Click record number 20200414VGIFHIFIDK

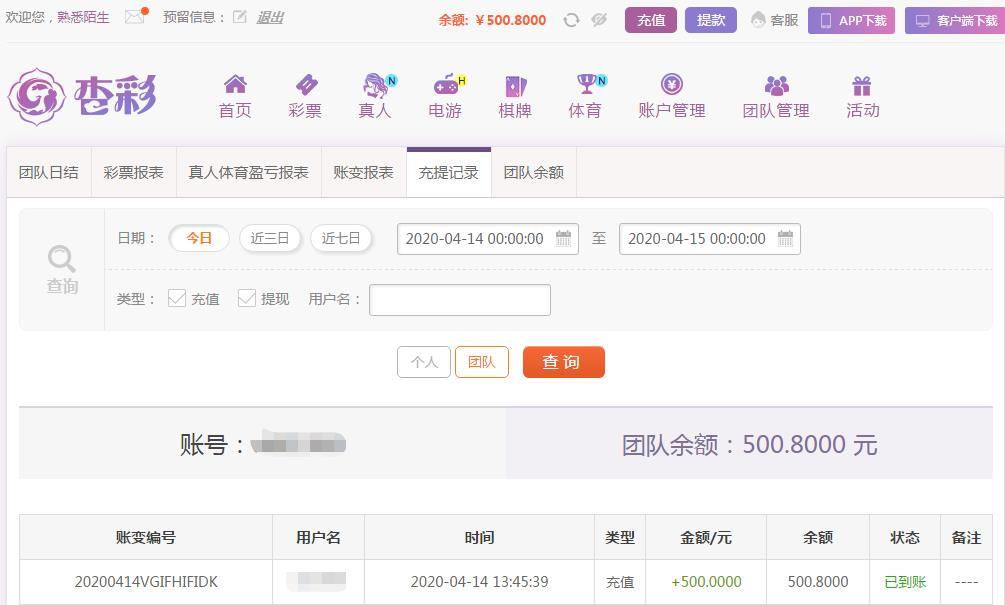click(146, 582)
